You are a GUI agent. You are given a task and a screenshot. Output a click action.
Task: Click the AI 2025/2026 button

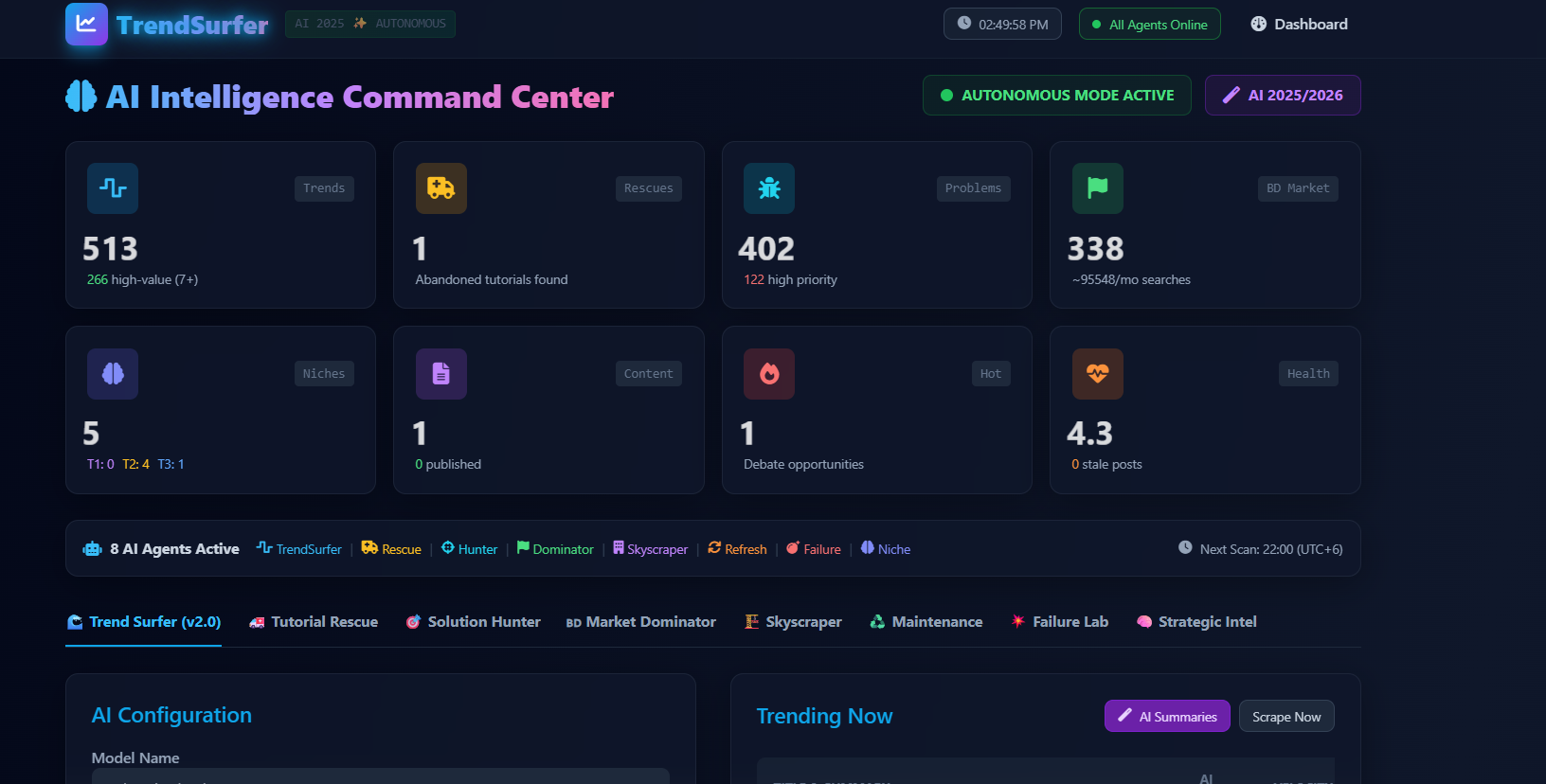(1283, 96)
